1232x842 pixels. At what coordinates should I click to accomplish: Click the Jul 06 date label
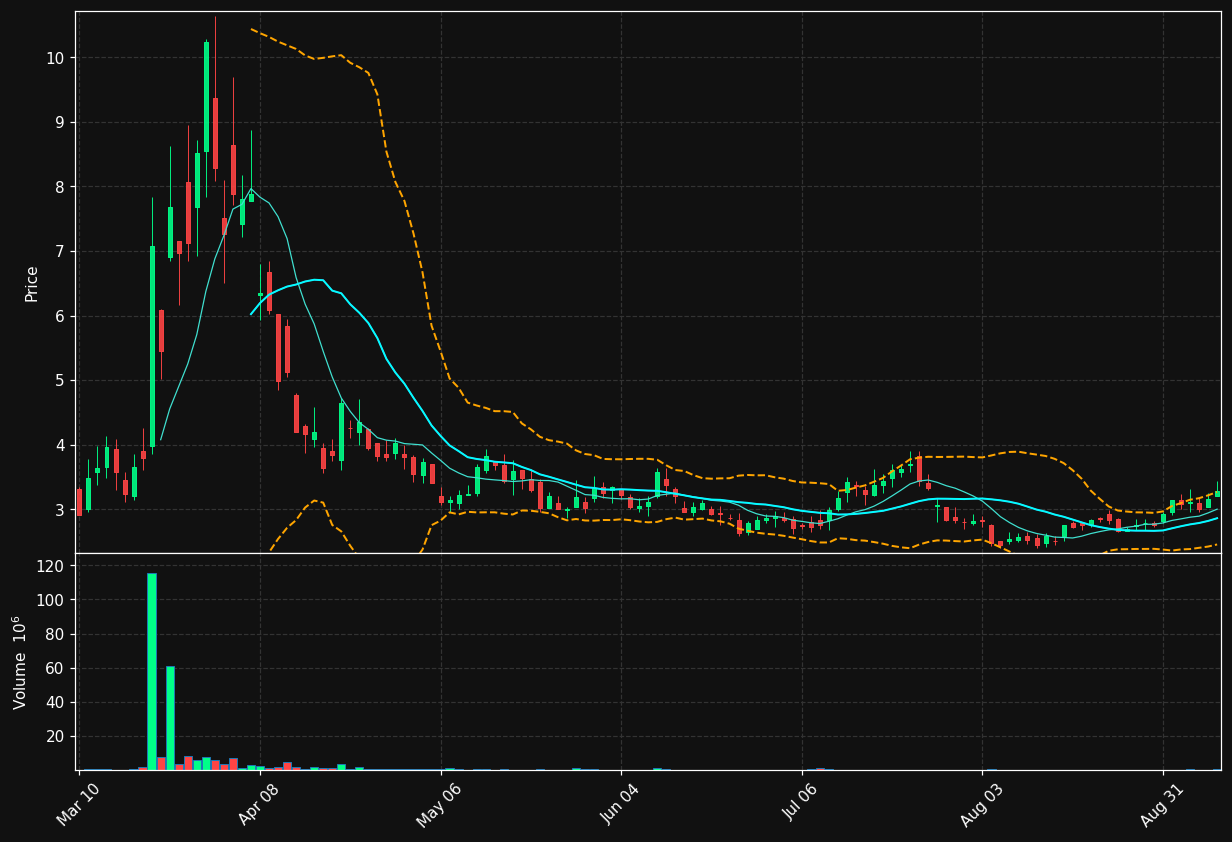tap(801, 804)
